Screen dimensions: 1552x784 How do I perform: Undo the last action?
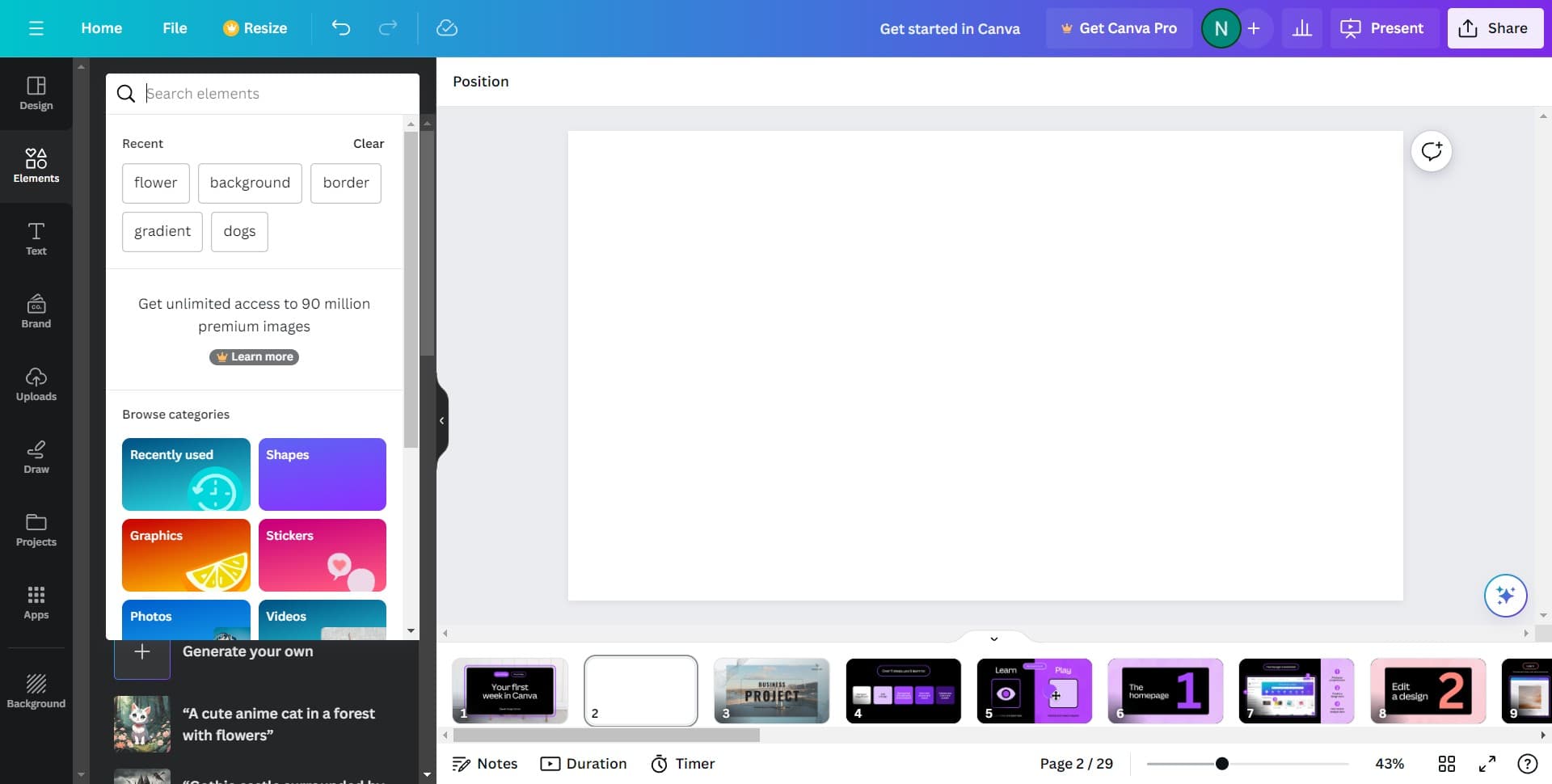coord(341,27)
